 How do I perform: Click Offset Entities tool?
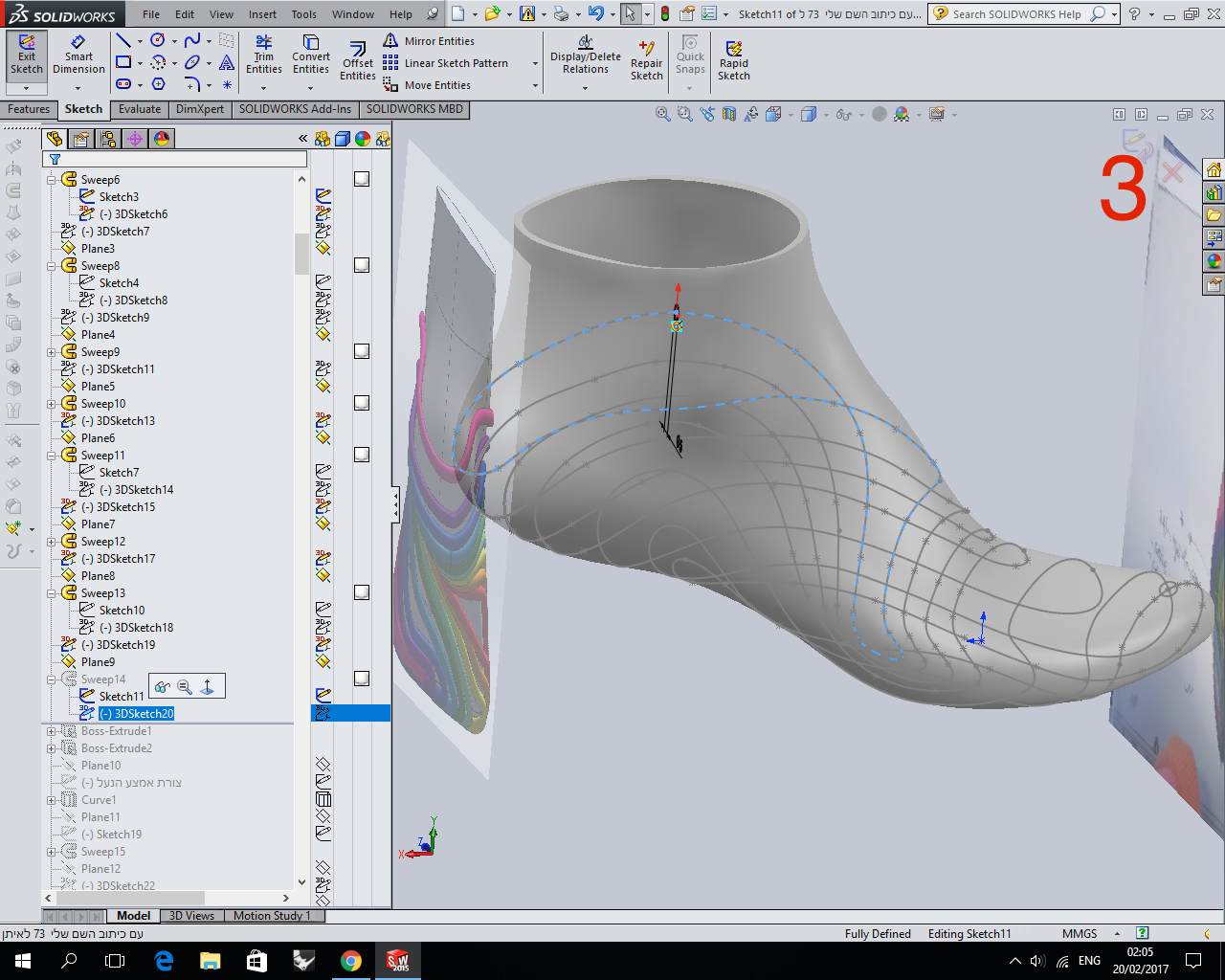[x=358, y=61]
